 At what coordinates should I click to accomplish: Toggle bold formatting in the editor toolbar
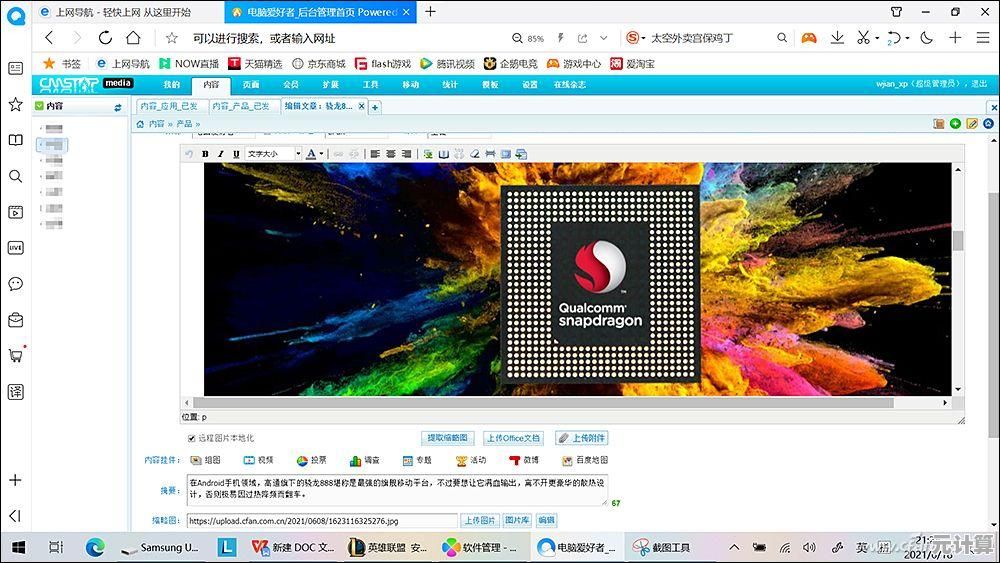pyautogui.click(x=205, y=154)
